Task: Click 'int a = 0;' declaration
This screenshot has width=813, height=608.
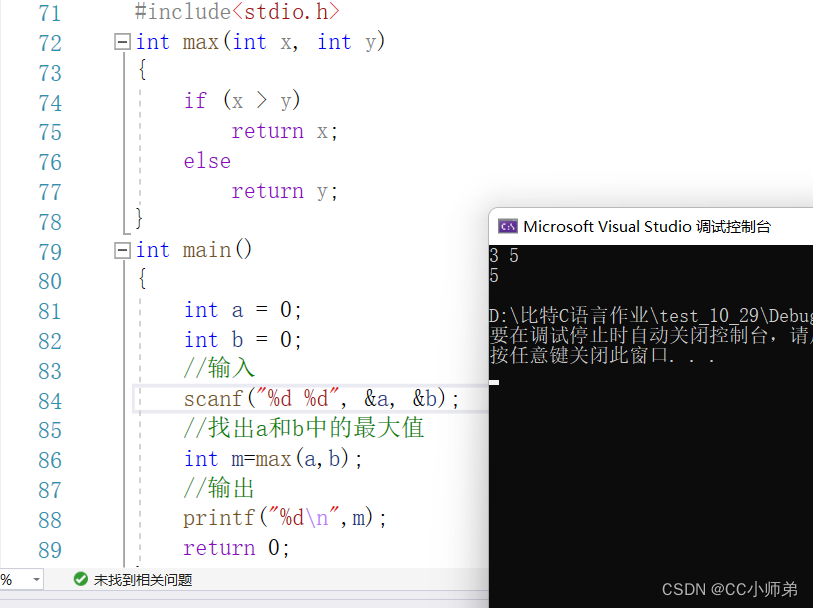Action: coord(243,310)
